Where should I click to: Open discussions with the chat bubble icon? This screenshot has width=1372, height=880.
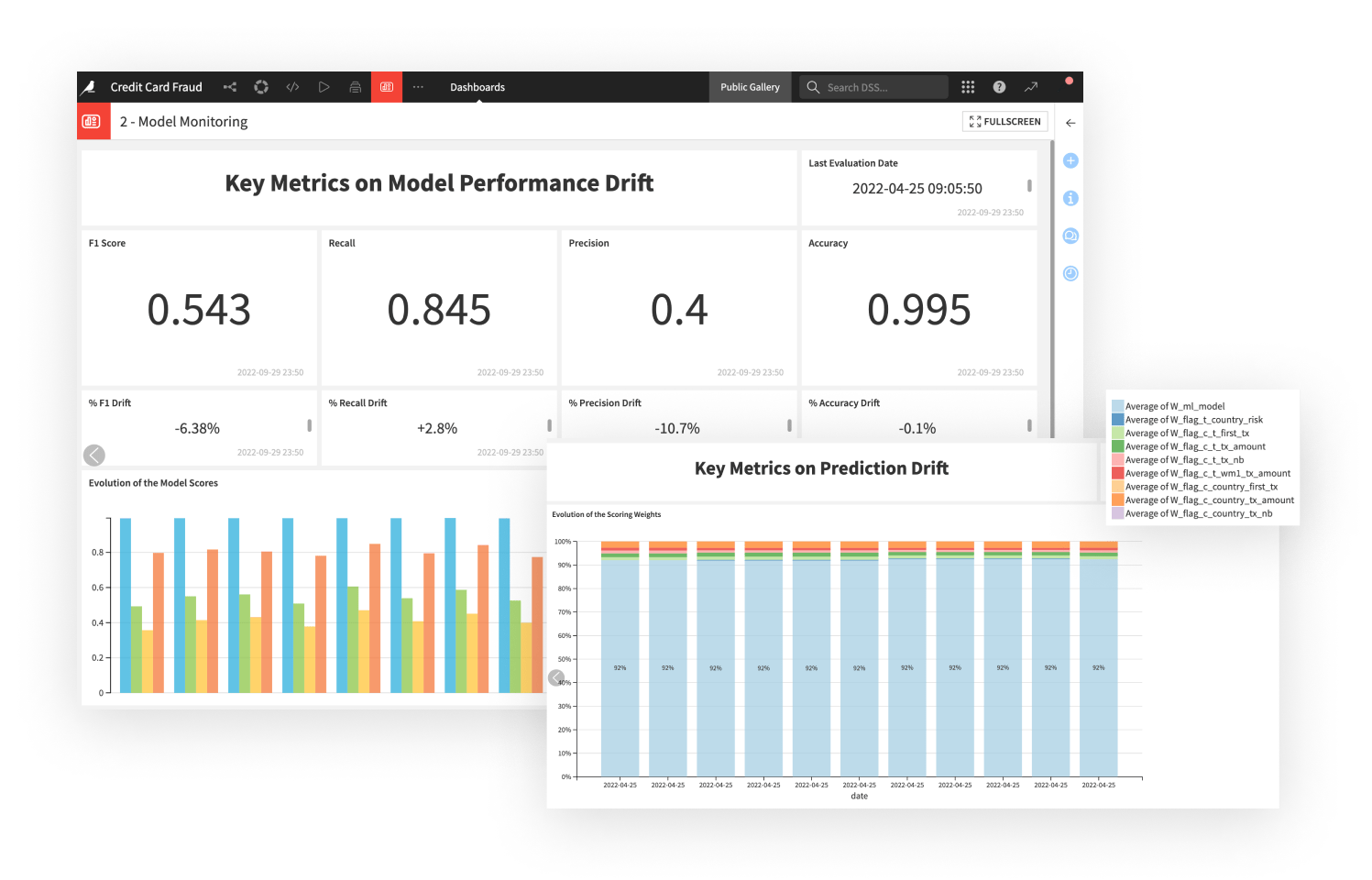click(1070, 236)
